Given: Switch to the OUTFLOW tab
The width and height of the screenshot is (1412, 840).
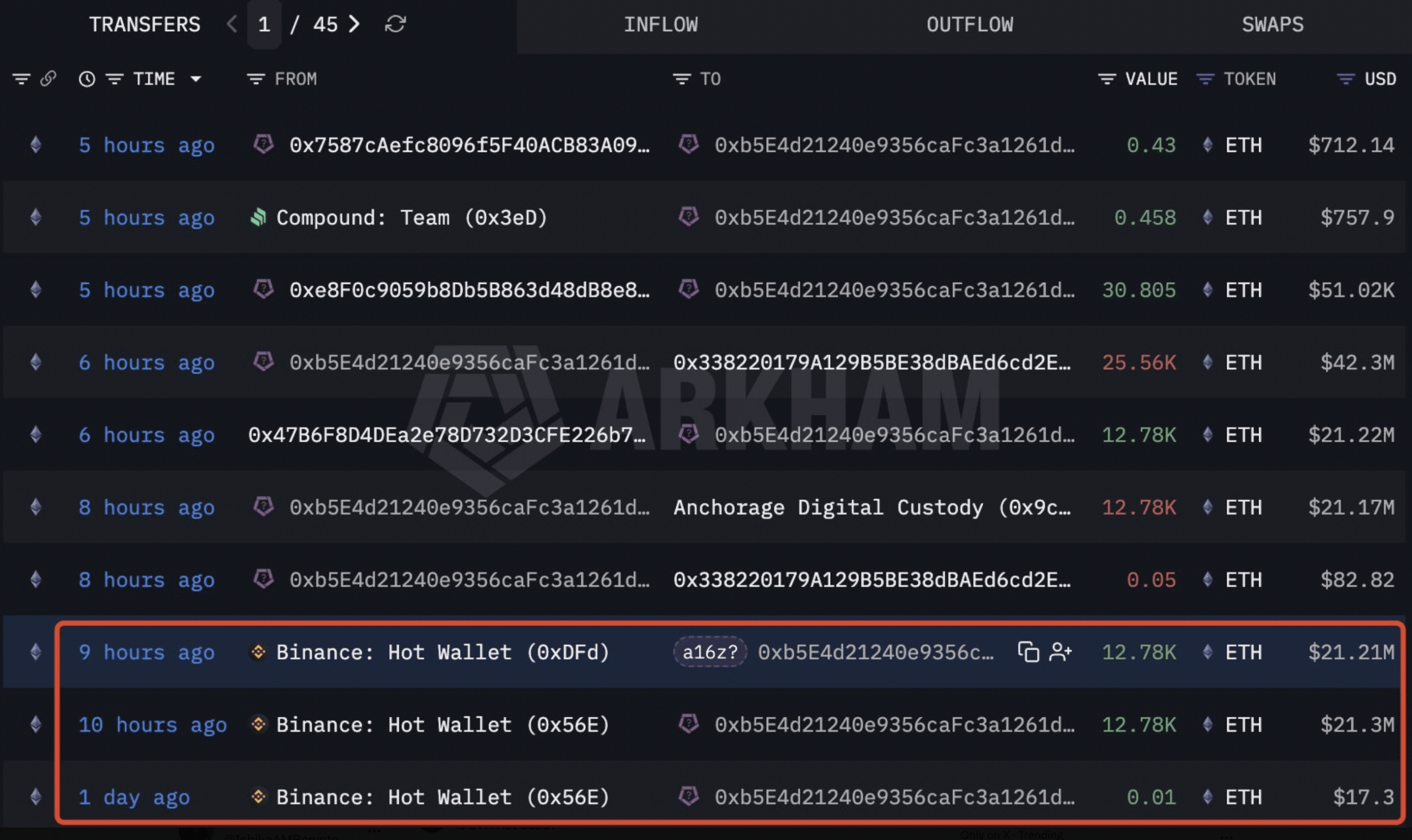Looking at the screenshot, I should 970,24.
